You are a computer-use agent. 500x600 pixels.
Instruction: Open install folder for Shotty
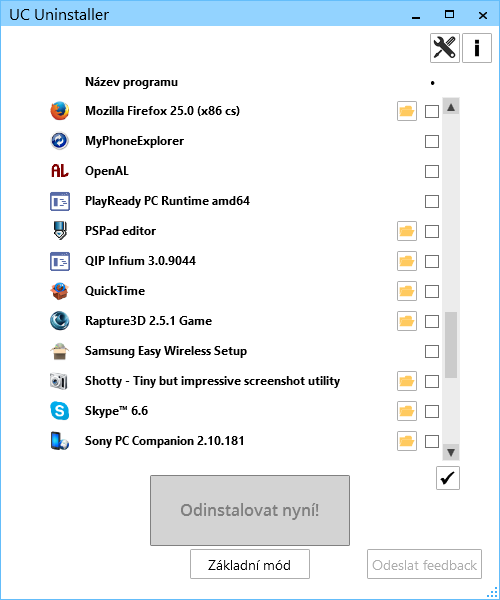pos(407,381)
